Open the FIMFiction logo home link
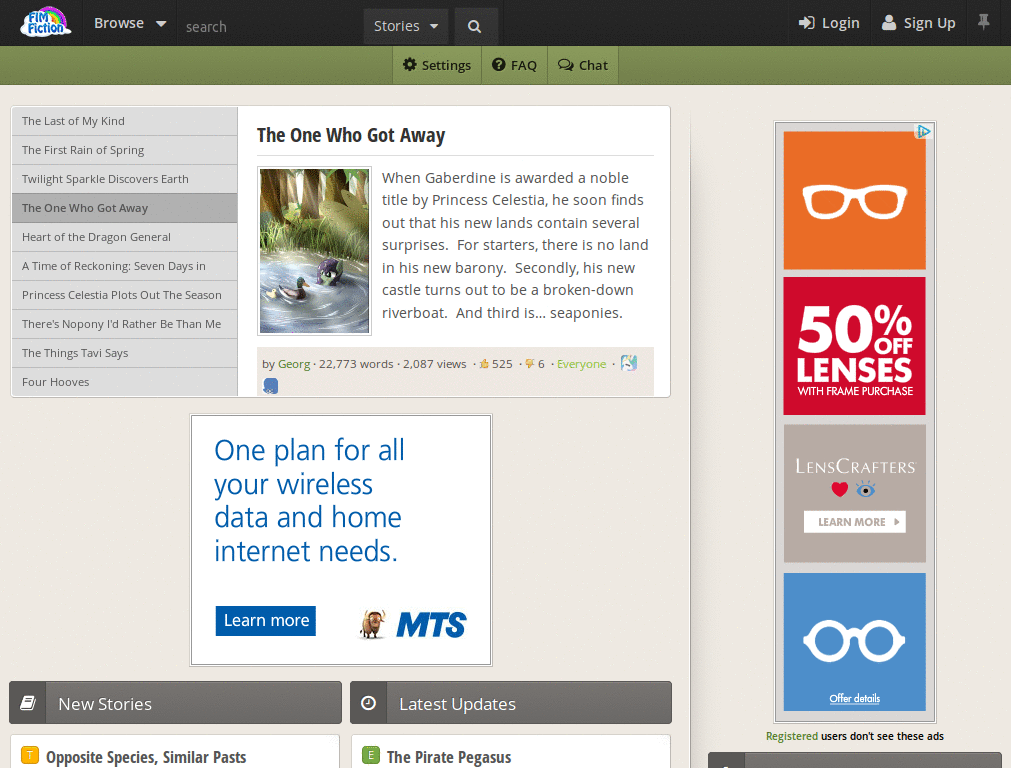Viewport: 1024px width, 768px height. tap(45, 23)
